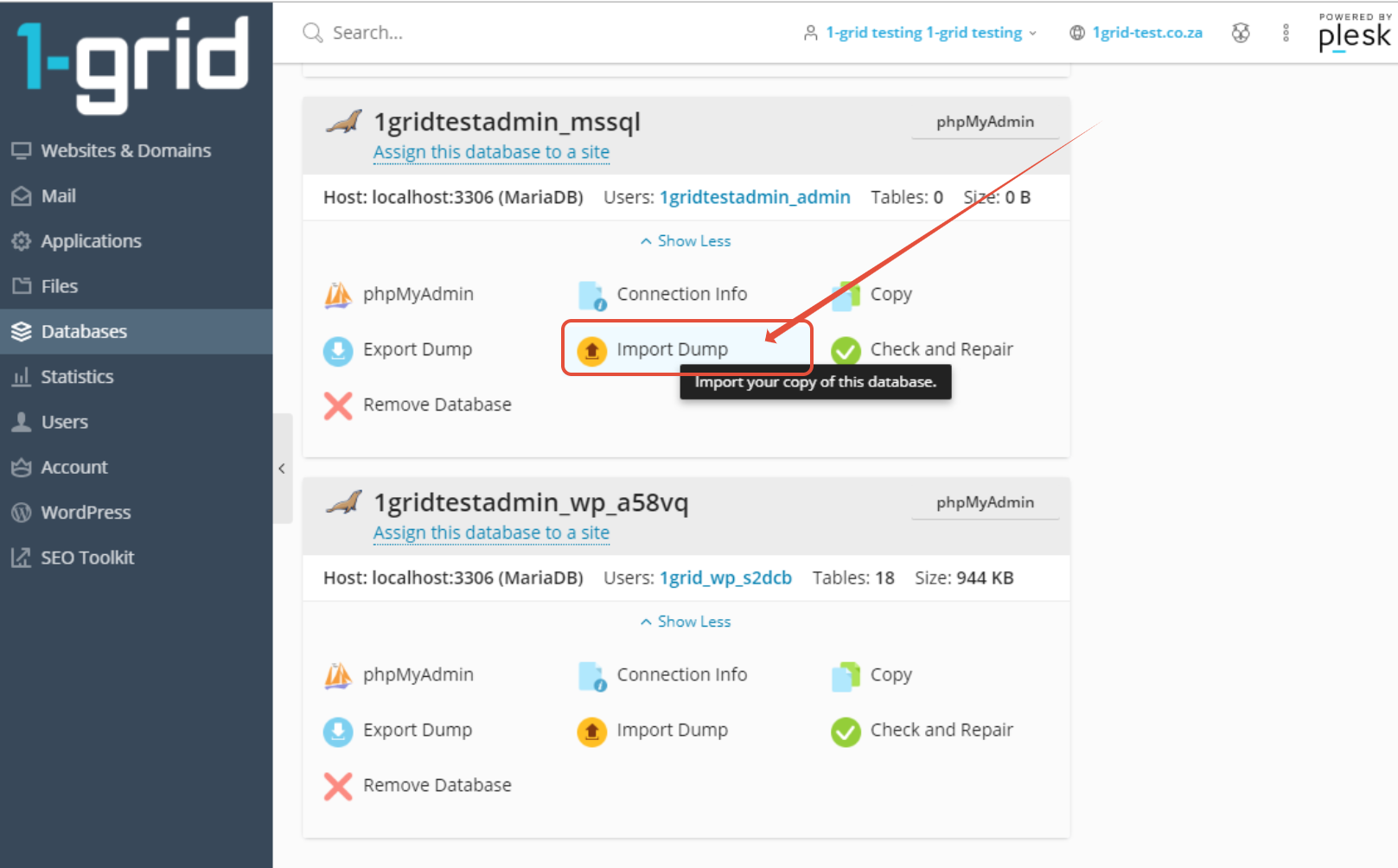Click Import Dump for 1gridtestadmin_wp_a58vq
Screen dimensions: 1398x868
coord(653,731)
